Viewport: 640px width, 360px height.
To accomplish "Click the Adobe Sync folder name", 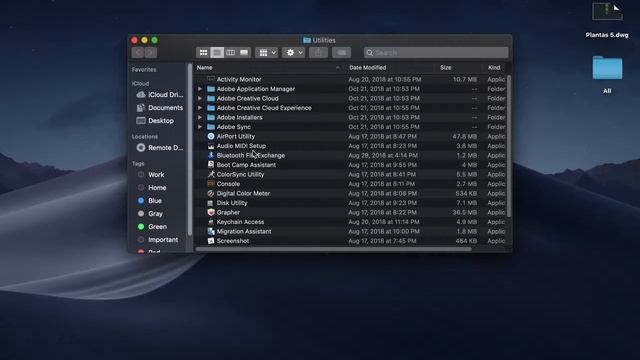I will point(233,127).
